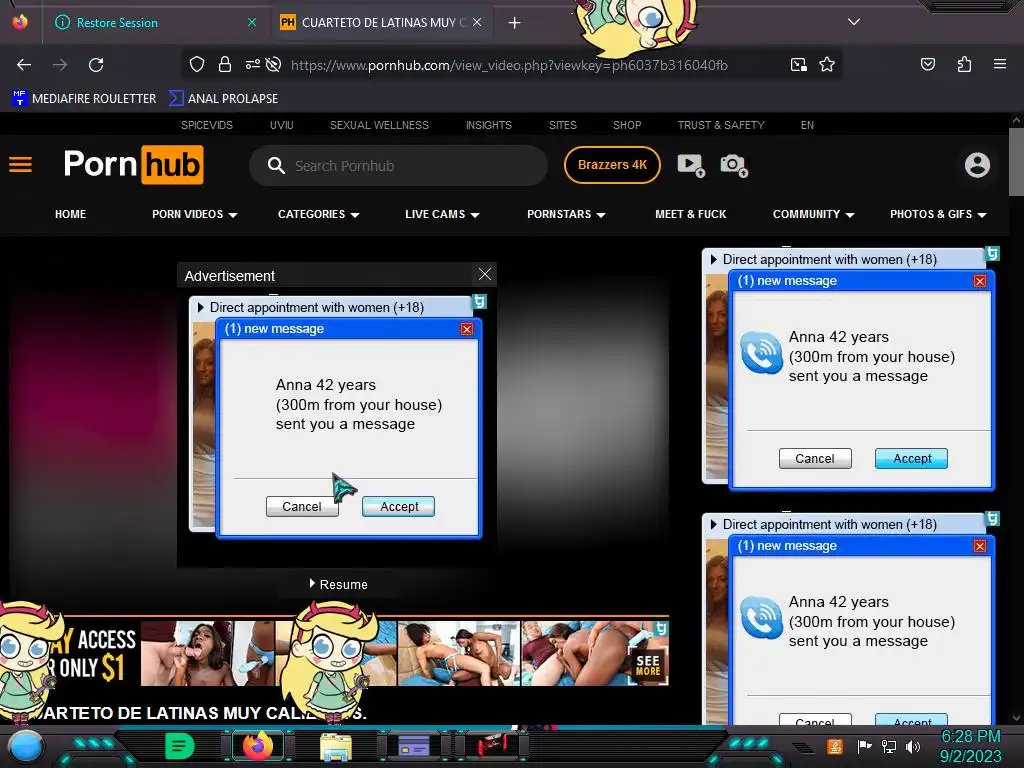
Task: Click the browser address bar URL
Action: click(x=509, y=65)
